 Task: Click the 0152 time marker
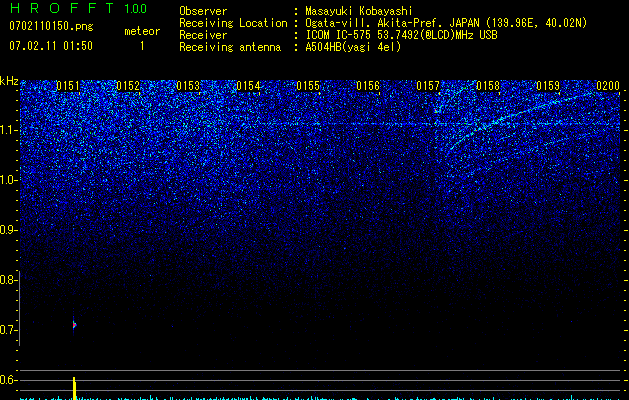click(128, 86)
